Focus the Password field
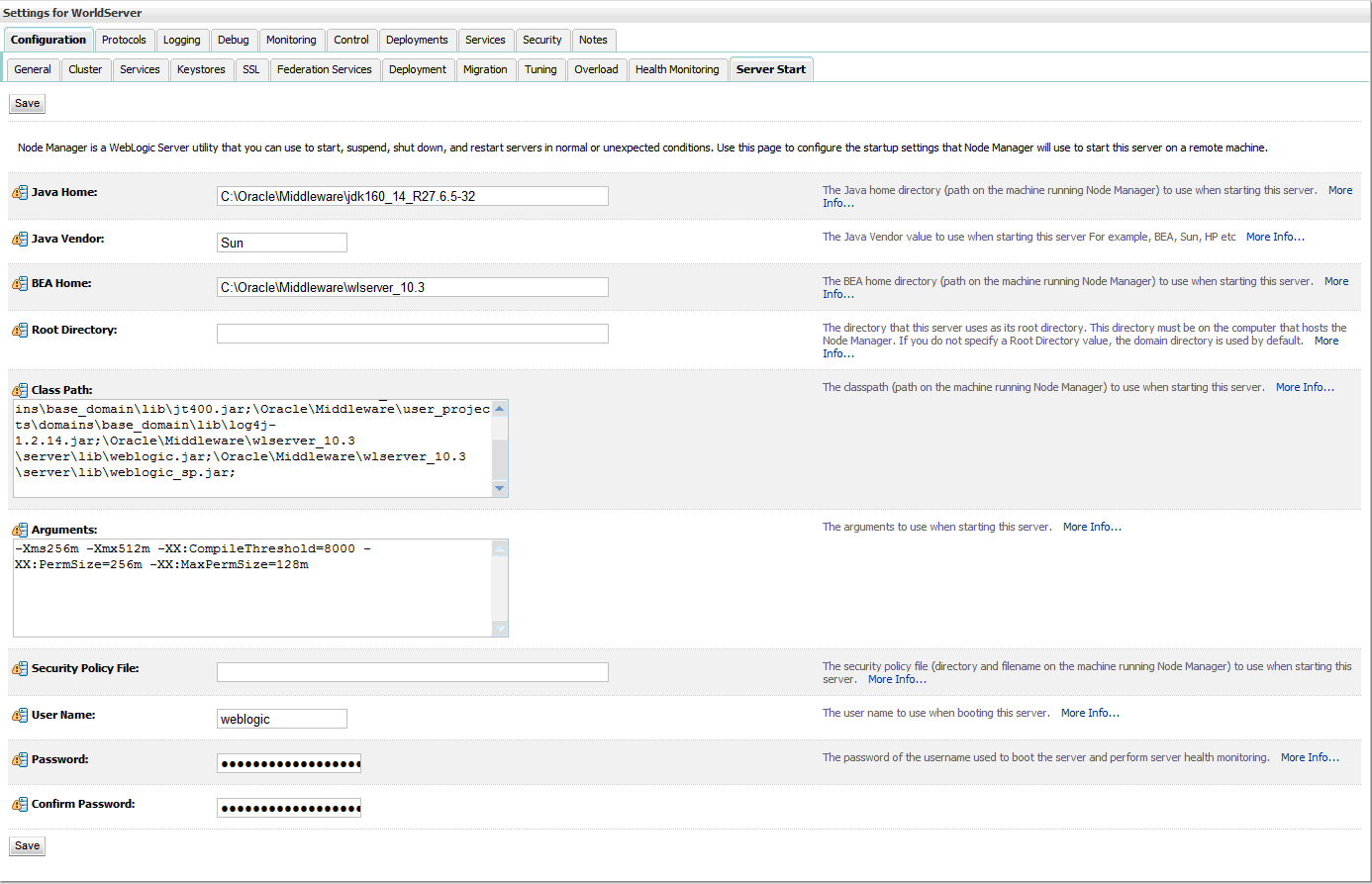 point(289,763)
